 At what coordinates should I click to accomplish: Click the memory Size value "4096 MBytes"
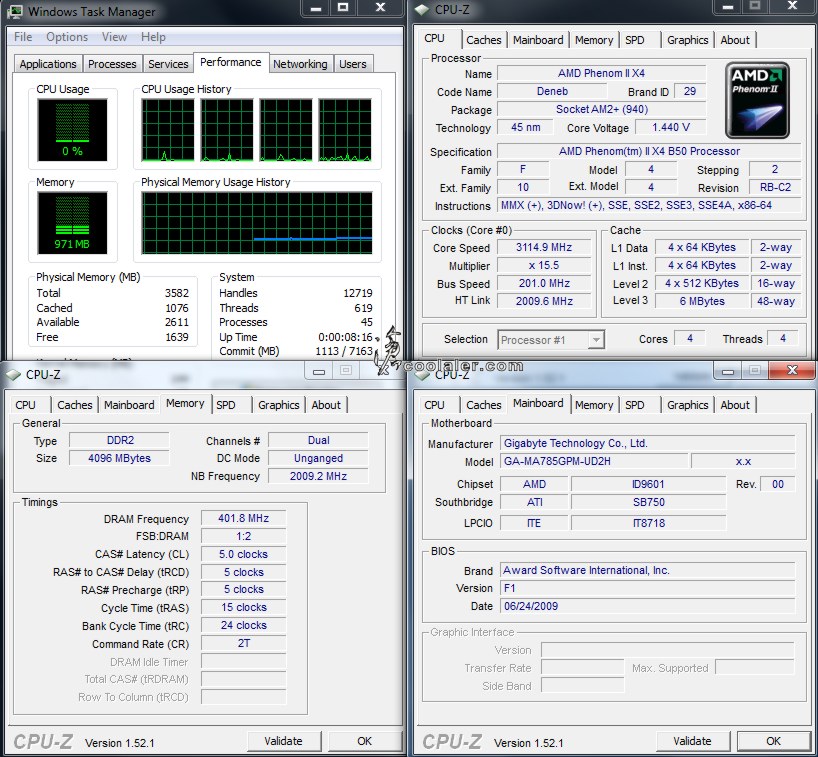119,458
